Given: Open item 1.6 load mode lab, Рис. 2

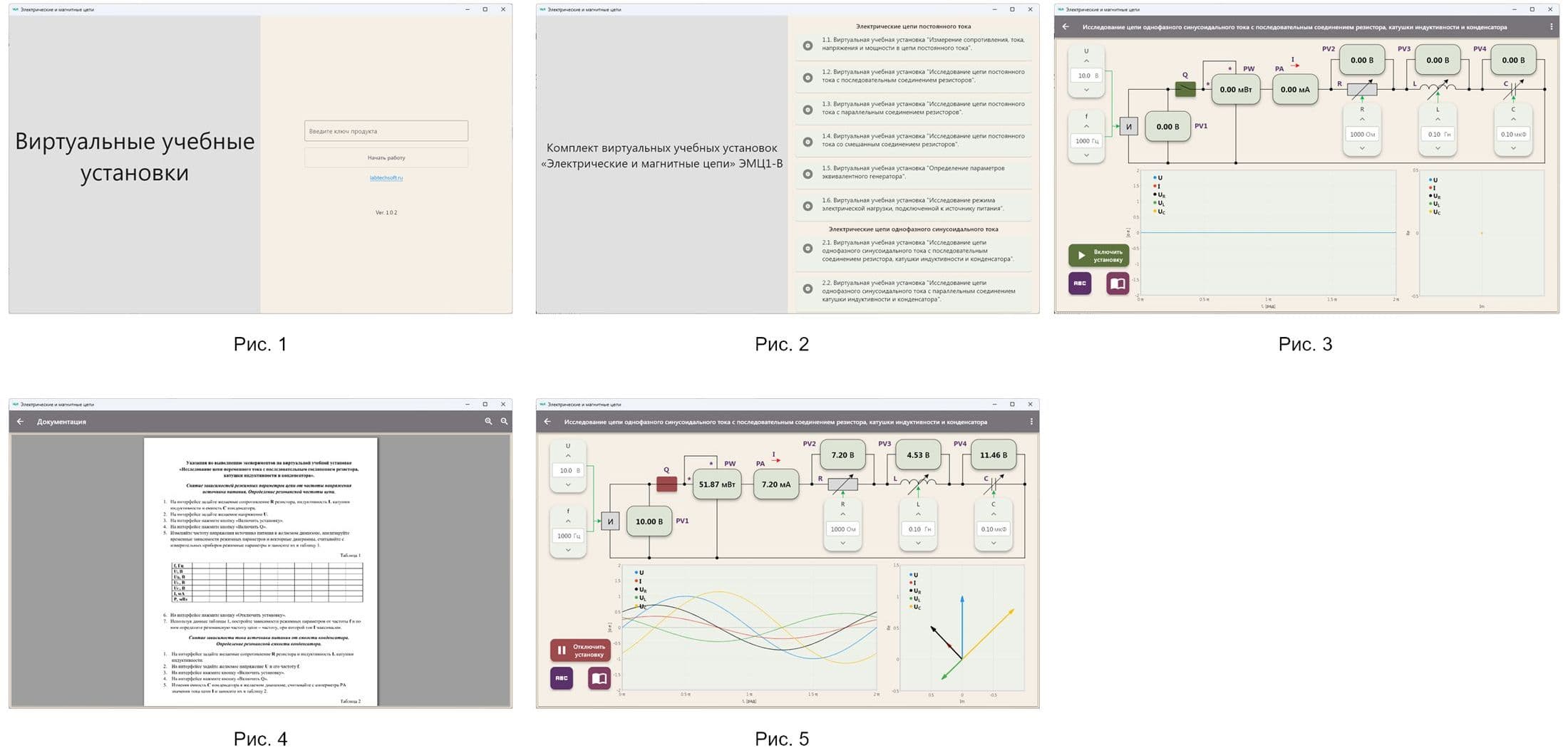Looking at the screenshot, I should (914, 205).
